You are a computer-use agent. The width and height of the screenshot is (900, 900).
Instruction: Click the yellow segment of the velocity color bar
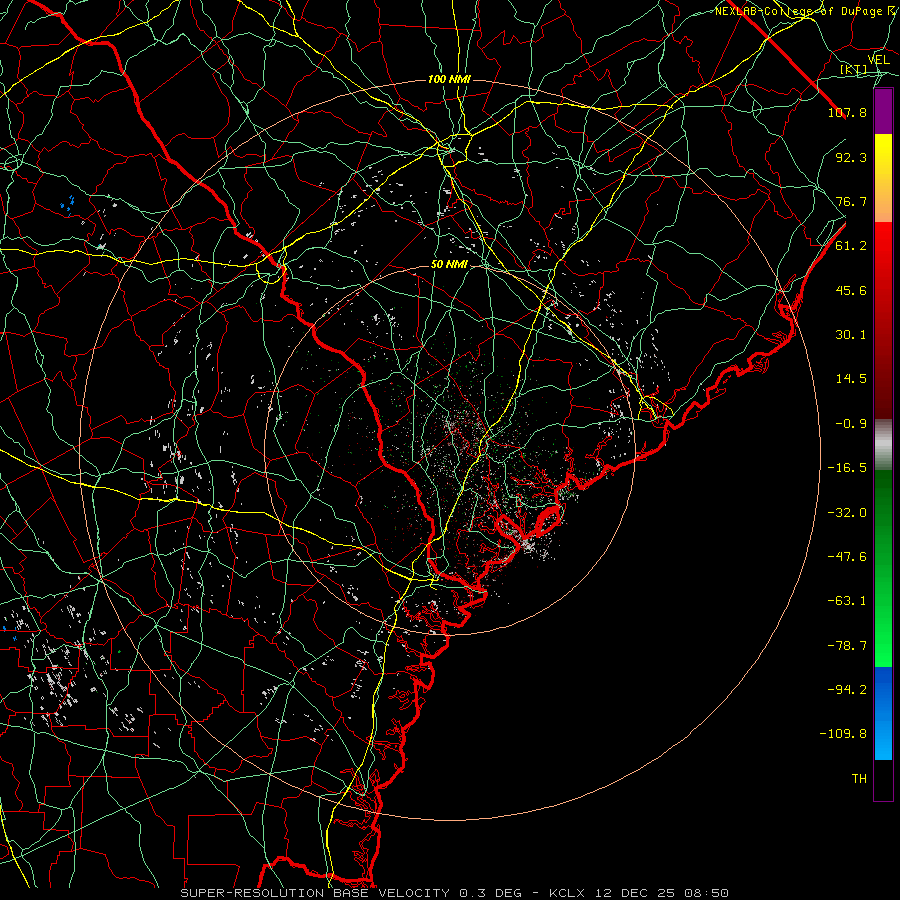point(883,178)
